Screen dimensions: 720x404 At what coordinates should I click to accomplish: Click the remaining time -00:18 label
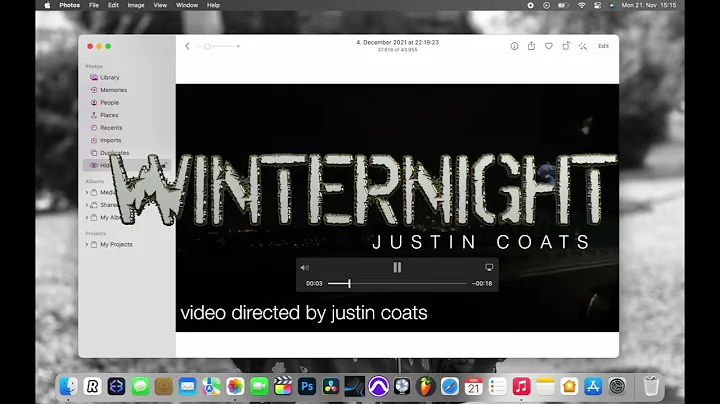click(x=482, y=284)
